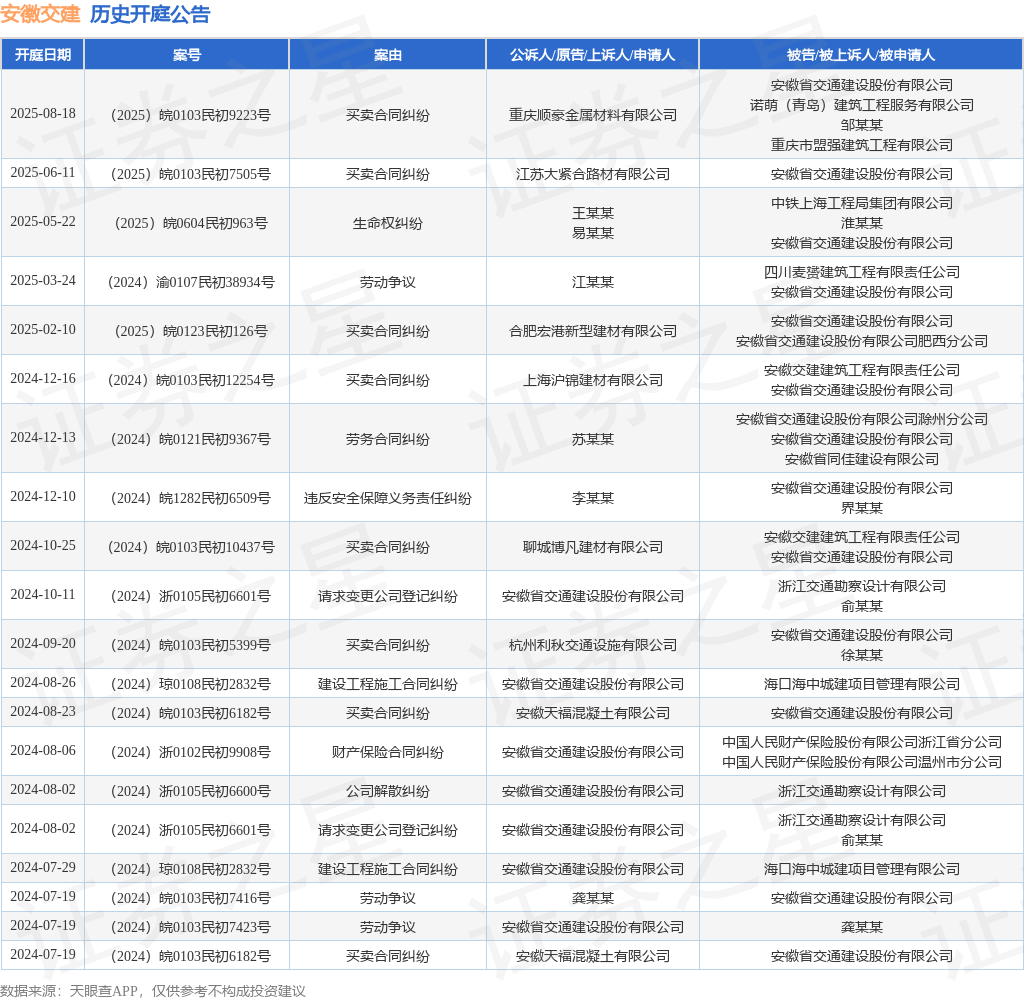The image size is (1024, 1000).
Task: Select case number (2024)浙0105民初6600号
Action: click(187, 792)
